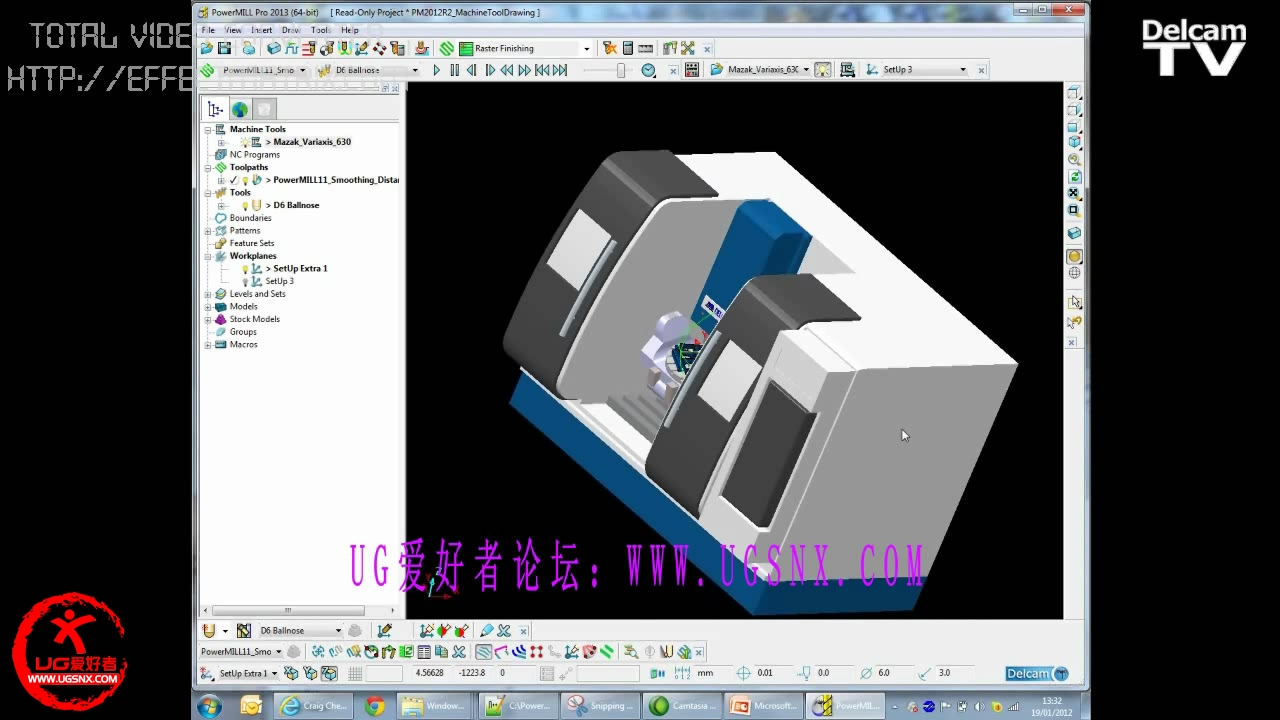Click create tool icon in bottom toolbar
This screenshot has height=720, width=1280.
coord(209,631)
